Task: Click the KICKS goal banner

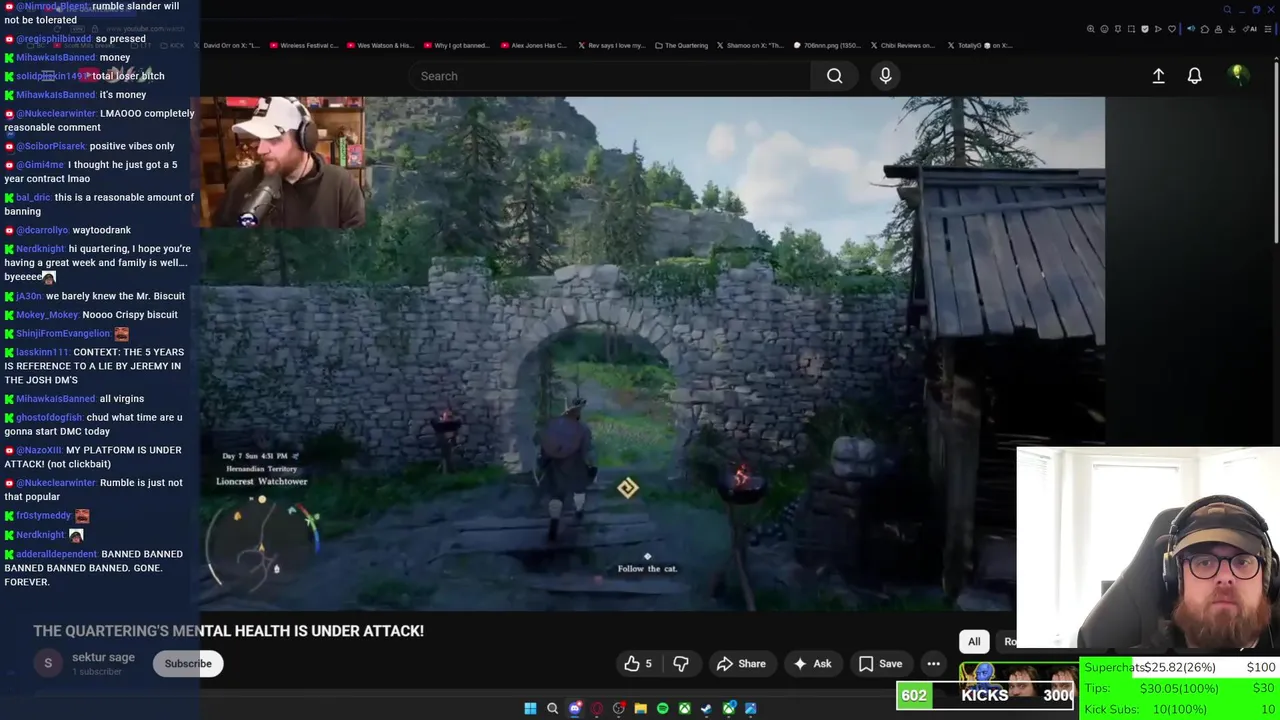Action: [987, 695]
